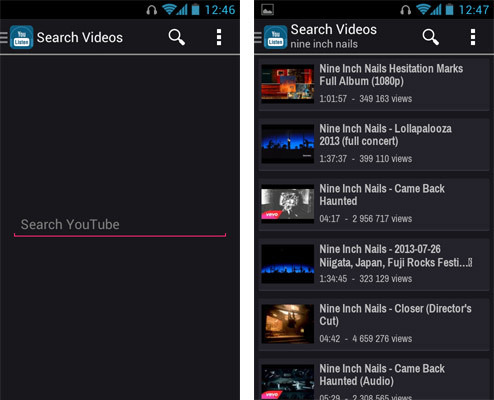Tap Wi-Fi status icon on left screen
The image size is (494, 400).
169,9
